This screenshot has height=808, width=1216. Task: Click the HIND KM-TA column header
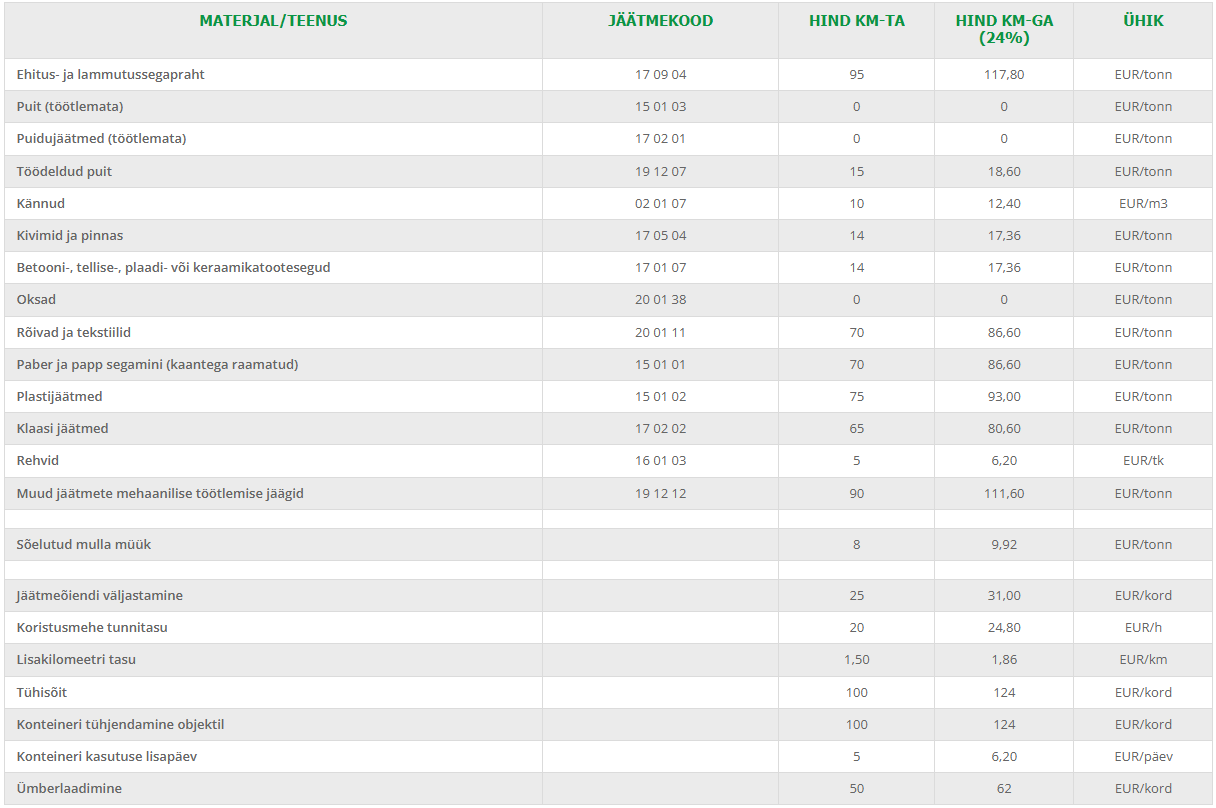856,21
